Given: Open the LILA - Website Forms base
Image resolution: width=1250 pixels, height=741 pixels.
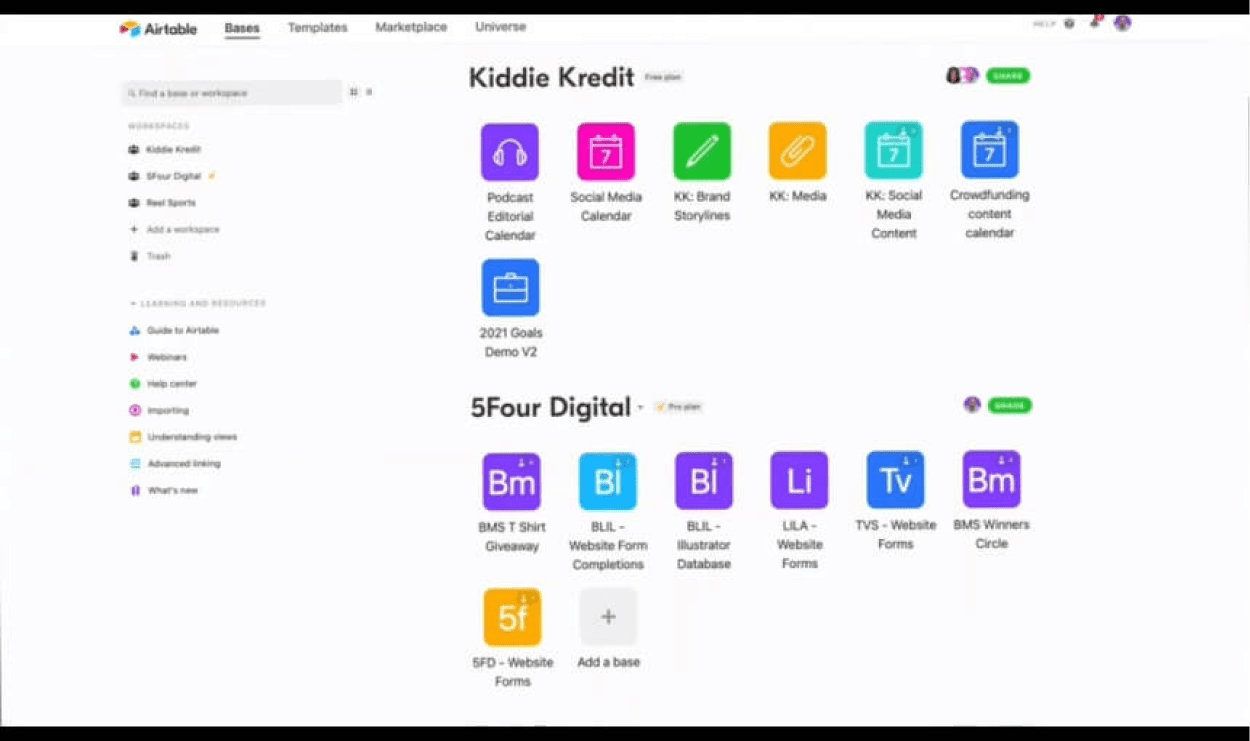Looking at the screenshot, I should click(799, 481).
